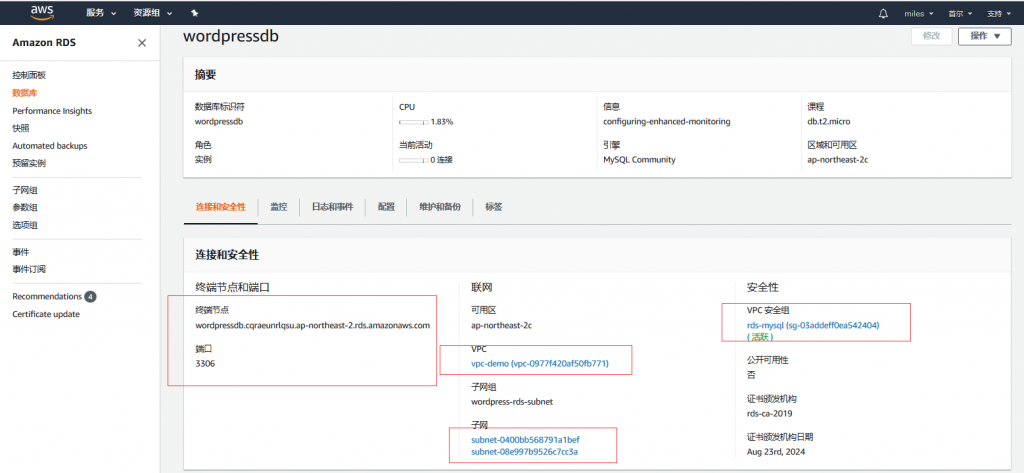Click the AWS logo home icon
Viewport: 1024px width, 473px height.
42,12
